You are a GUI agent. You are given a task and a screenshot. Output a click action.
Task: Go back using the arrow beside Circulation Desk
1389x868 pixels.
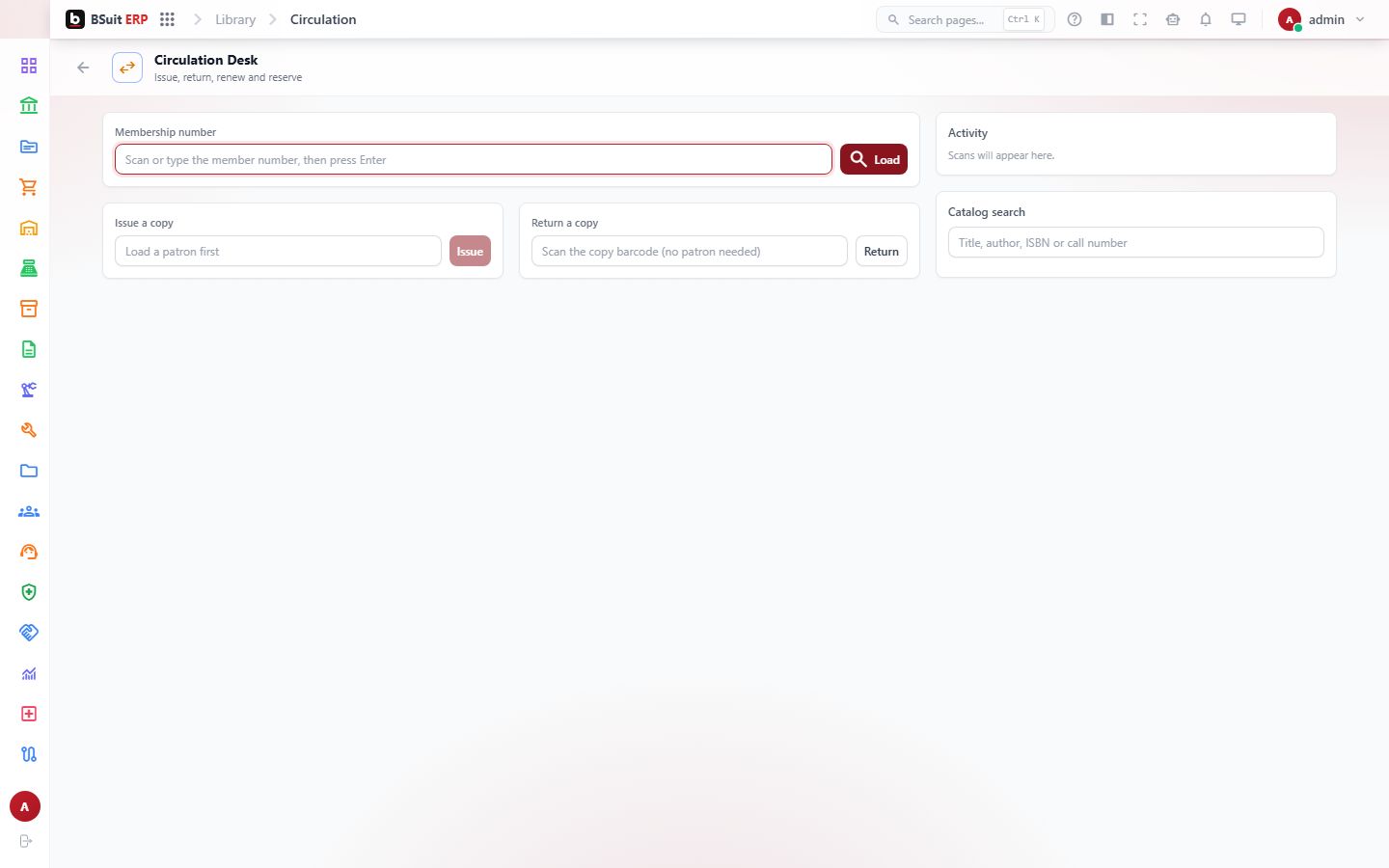pos(83,68)
